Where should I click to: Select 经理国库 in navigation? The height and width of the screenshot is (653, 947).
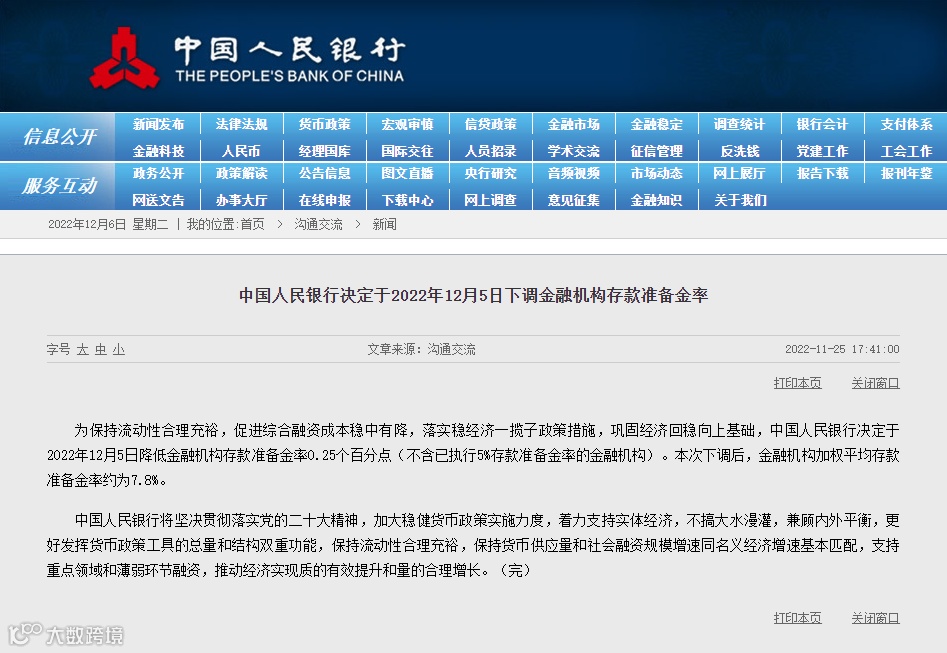324,151
